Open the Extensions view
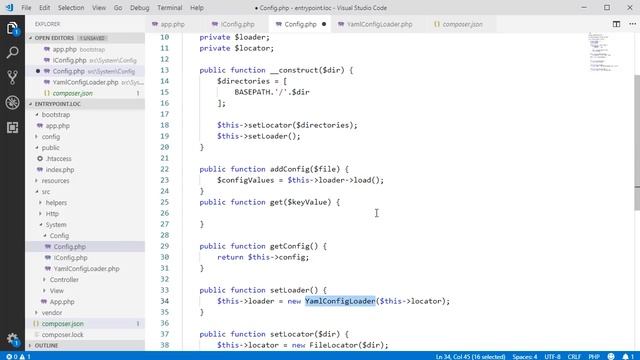 coord(12,127)
